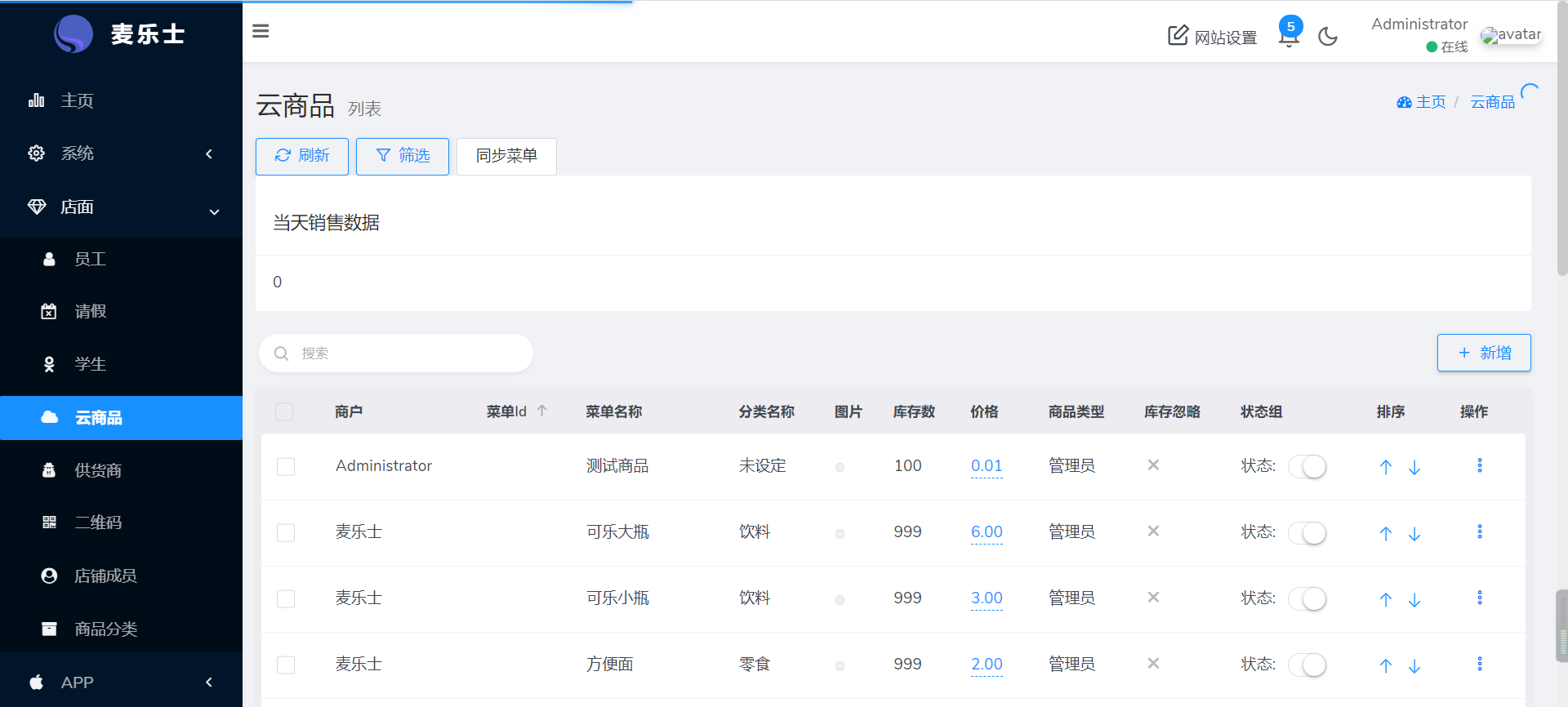Move 测试商品 row down with arrow
1568x707 pixels.
(x=1414, y=467)
